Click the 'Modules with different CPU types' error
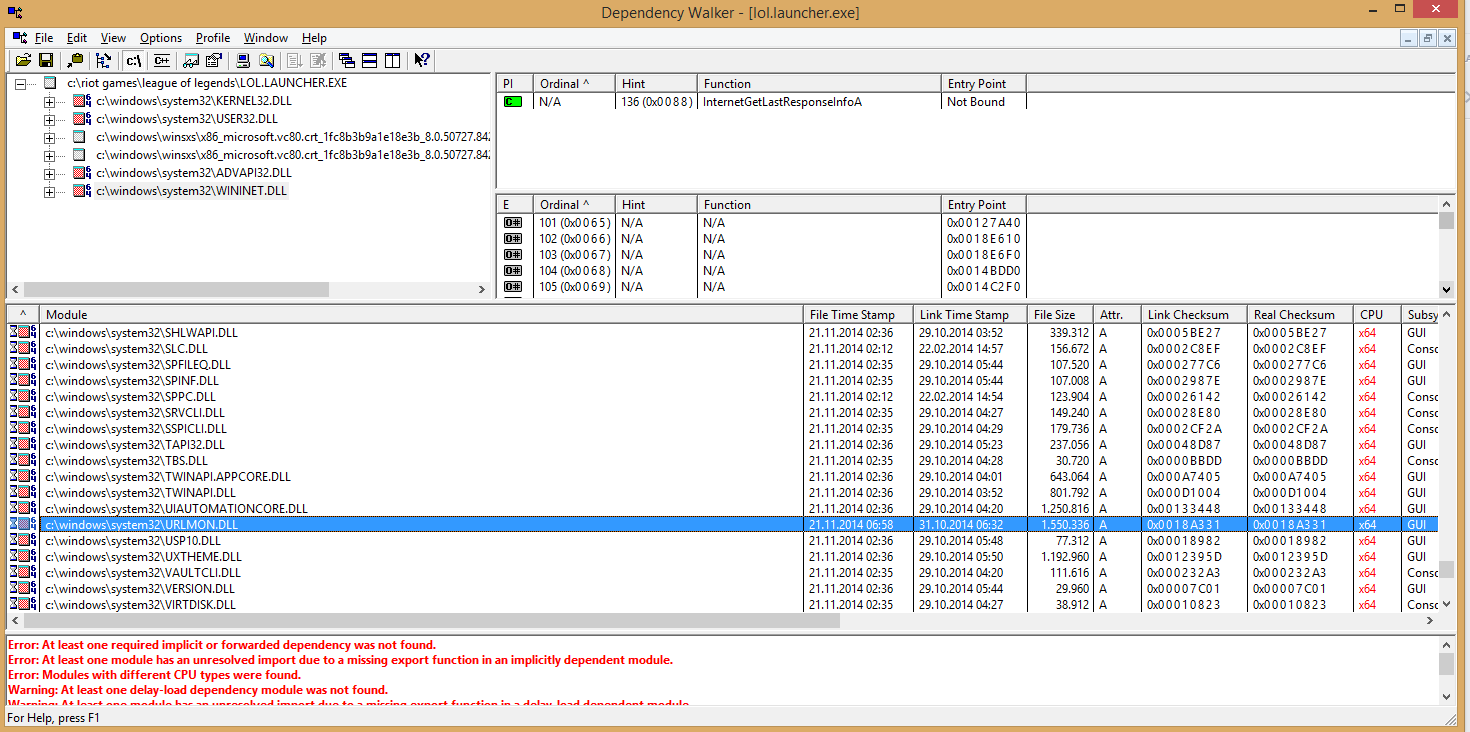Screen dimensions: 1470x732 pos(155,675)
